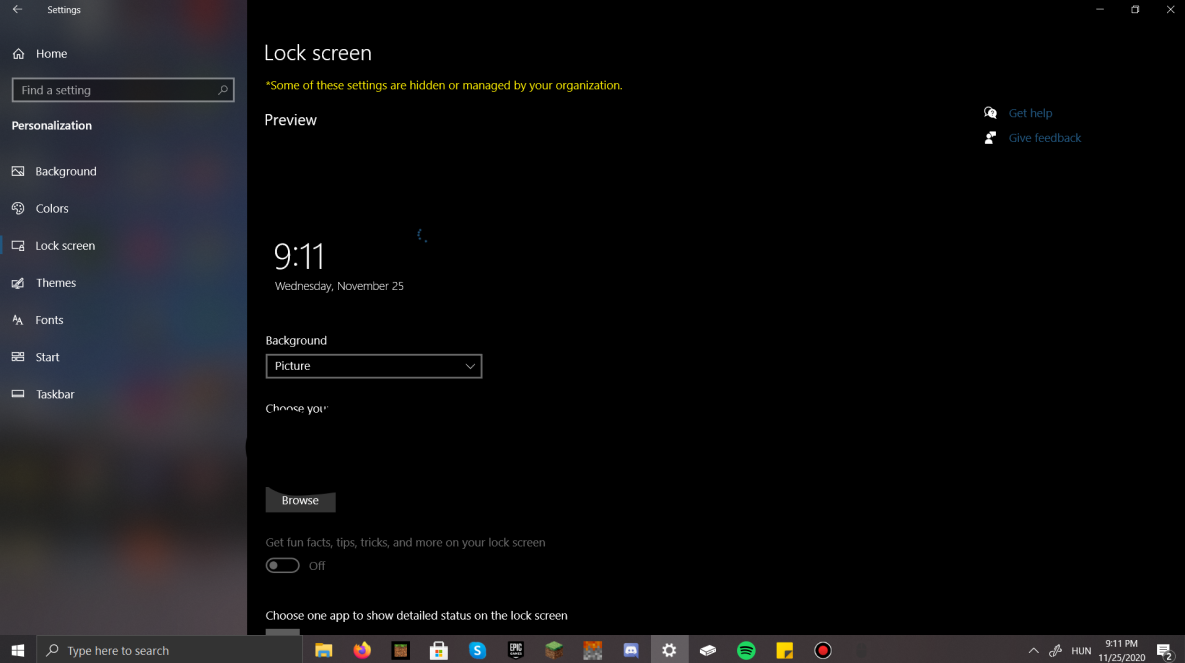1185x663 pixels.
Task: Click the Browse button for pictures
Action: 300,500
